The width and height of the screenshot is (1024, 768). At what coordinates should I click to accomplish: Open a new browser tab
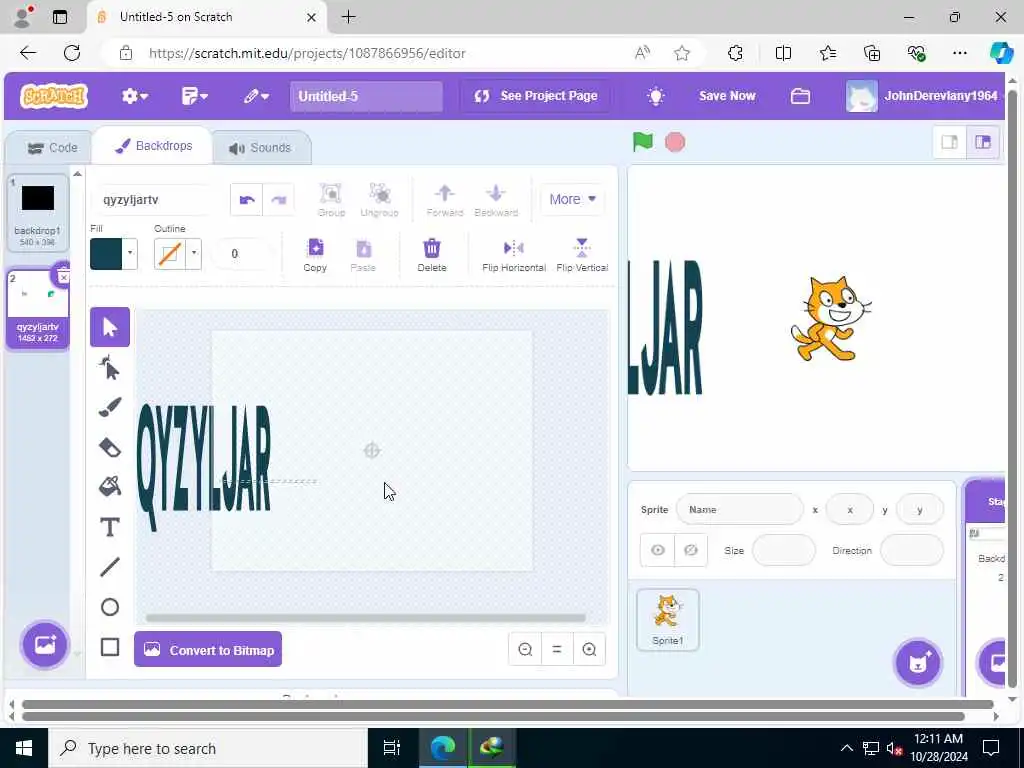(349, 17)
